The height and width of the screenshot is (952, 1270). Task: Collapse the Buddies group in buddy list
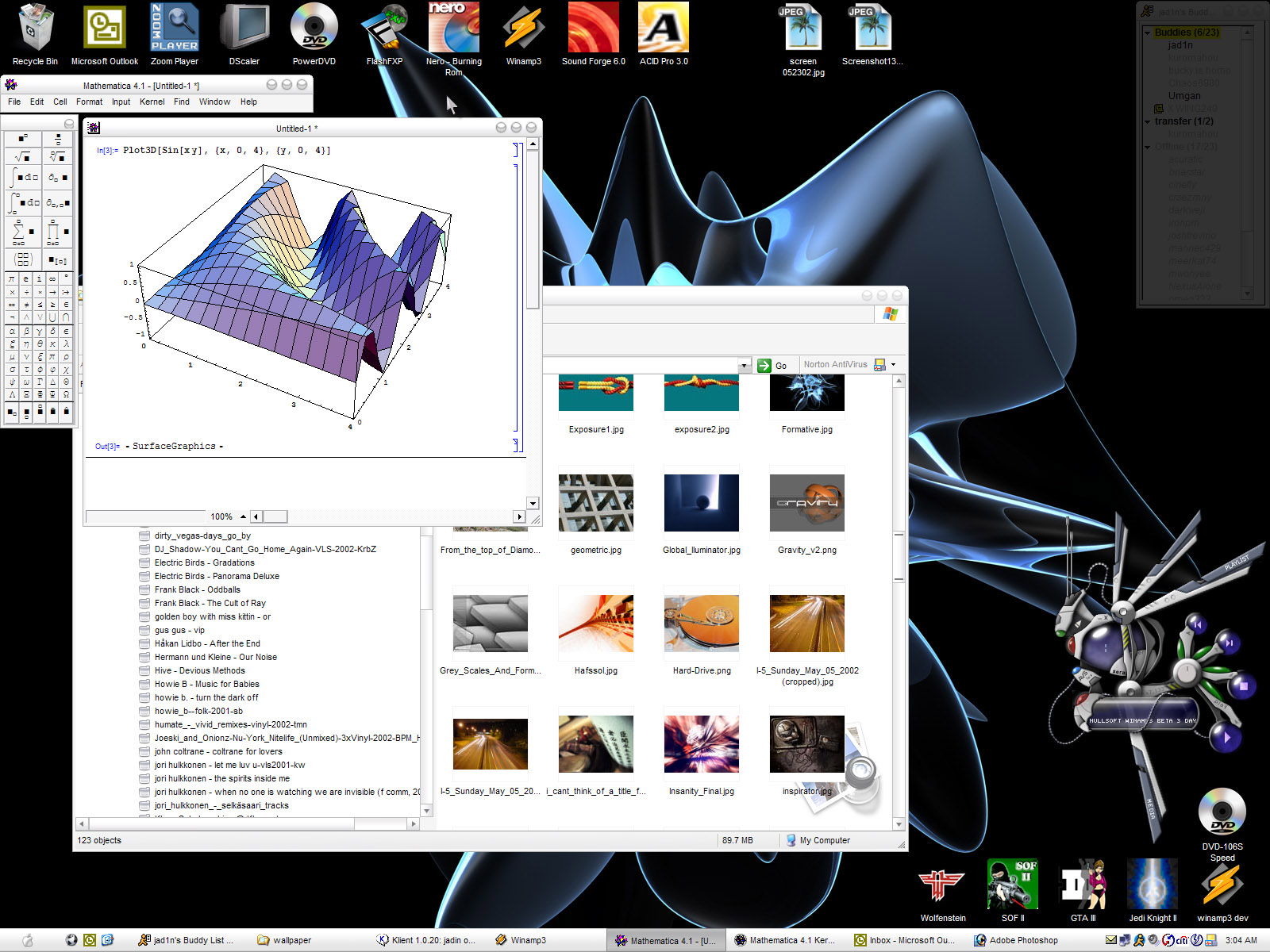point(1148,33)
